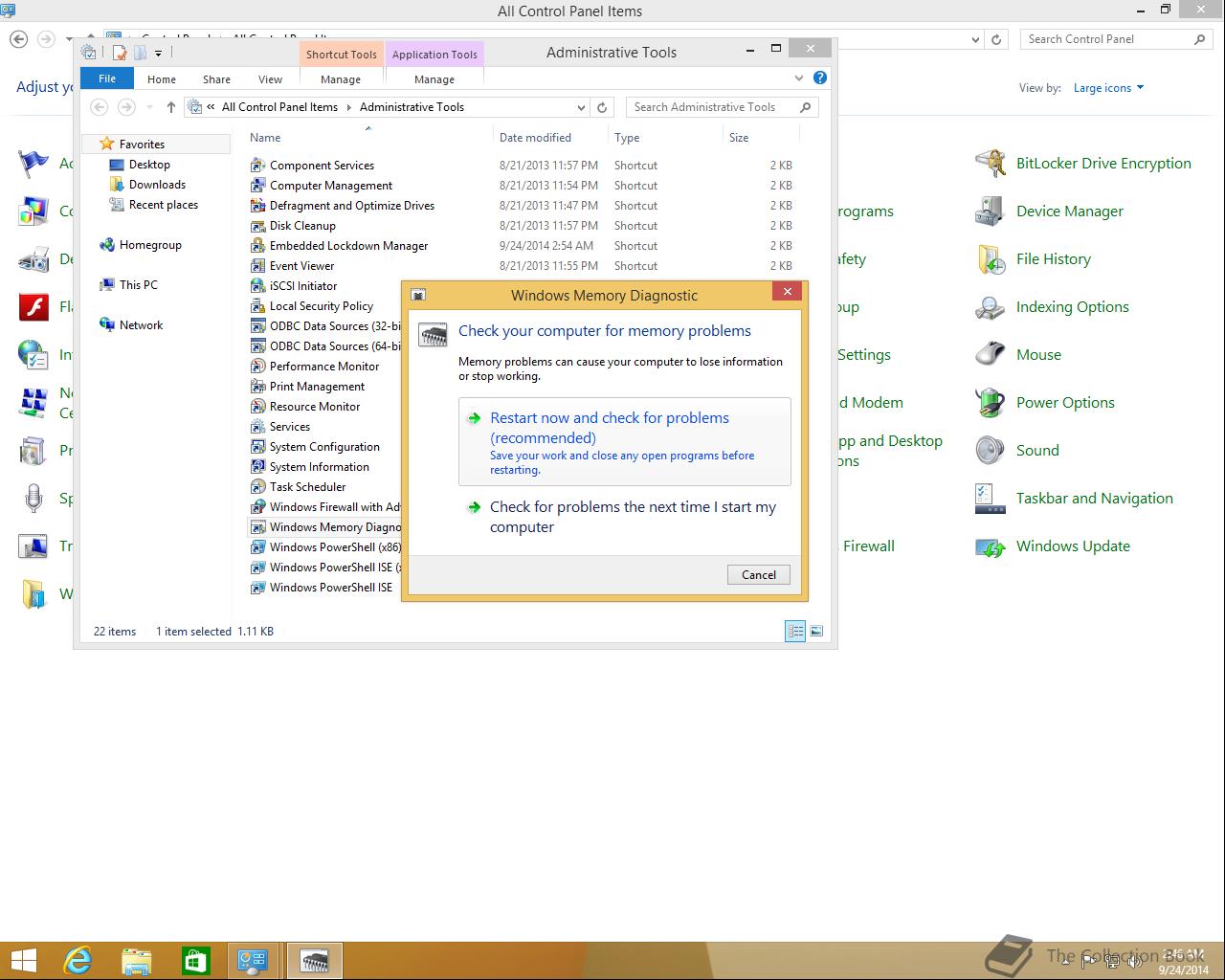Viewport: 1225px width, 980px height.
Task: Select Windows PowerShell ISE entry at list bottom
Action: point(331,588)
